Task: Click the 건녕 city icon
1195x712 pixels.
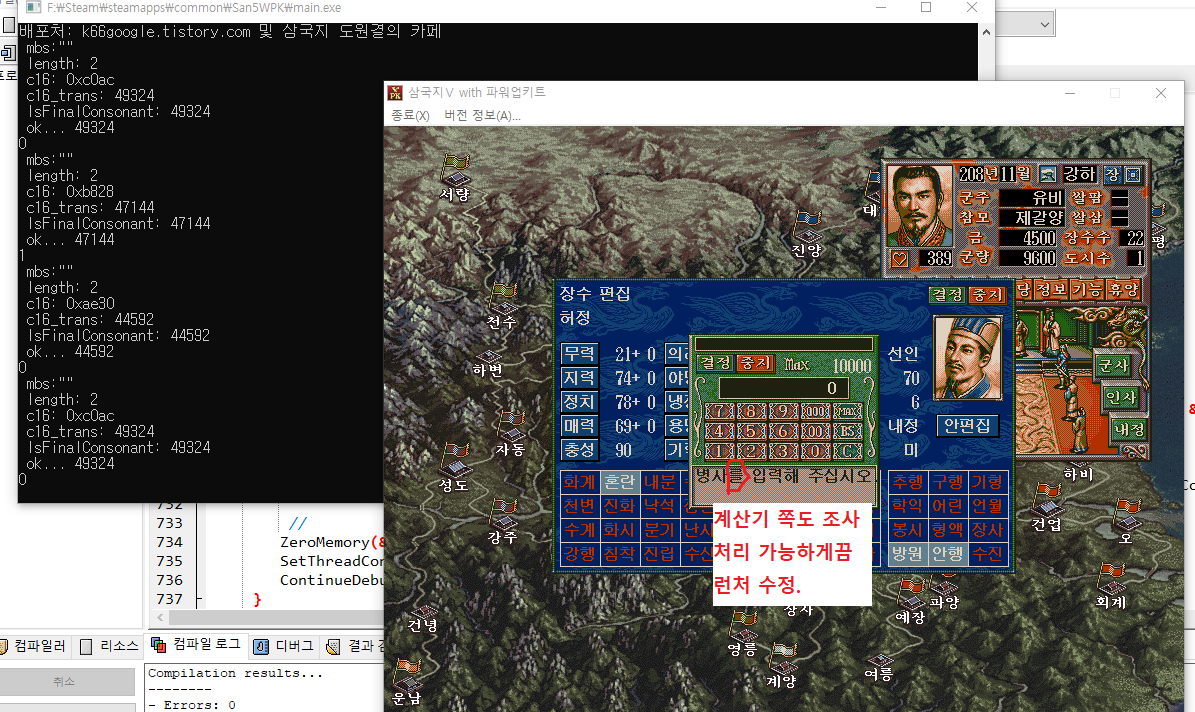Action: (424, 611)
